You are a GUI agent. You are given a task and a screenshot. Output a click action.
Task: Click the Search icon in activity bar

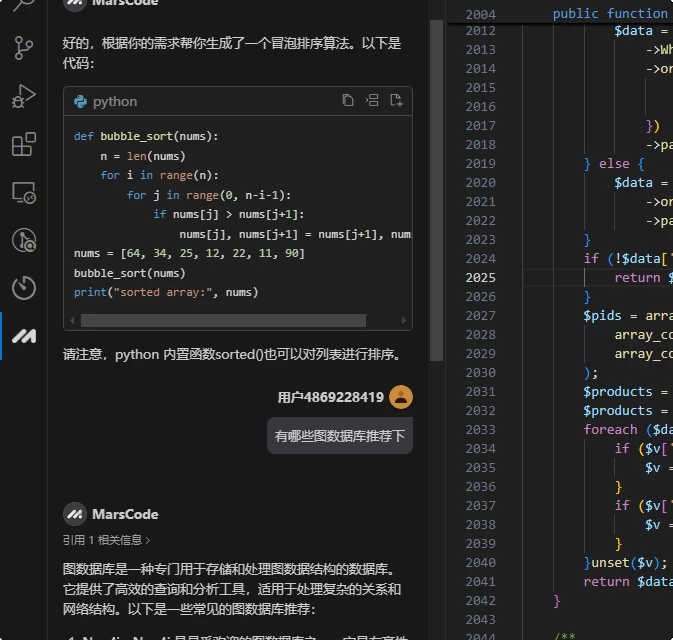click(x=23, y=6)
